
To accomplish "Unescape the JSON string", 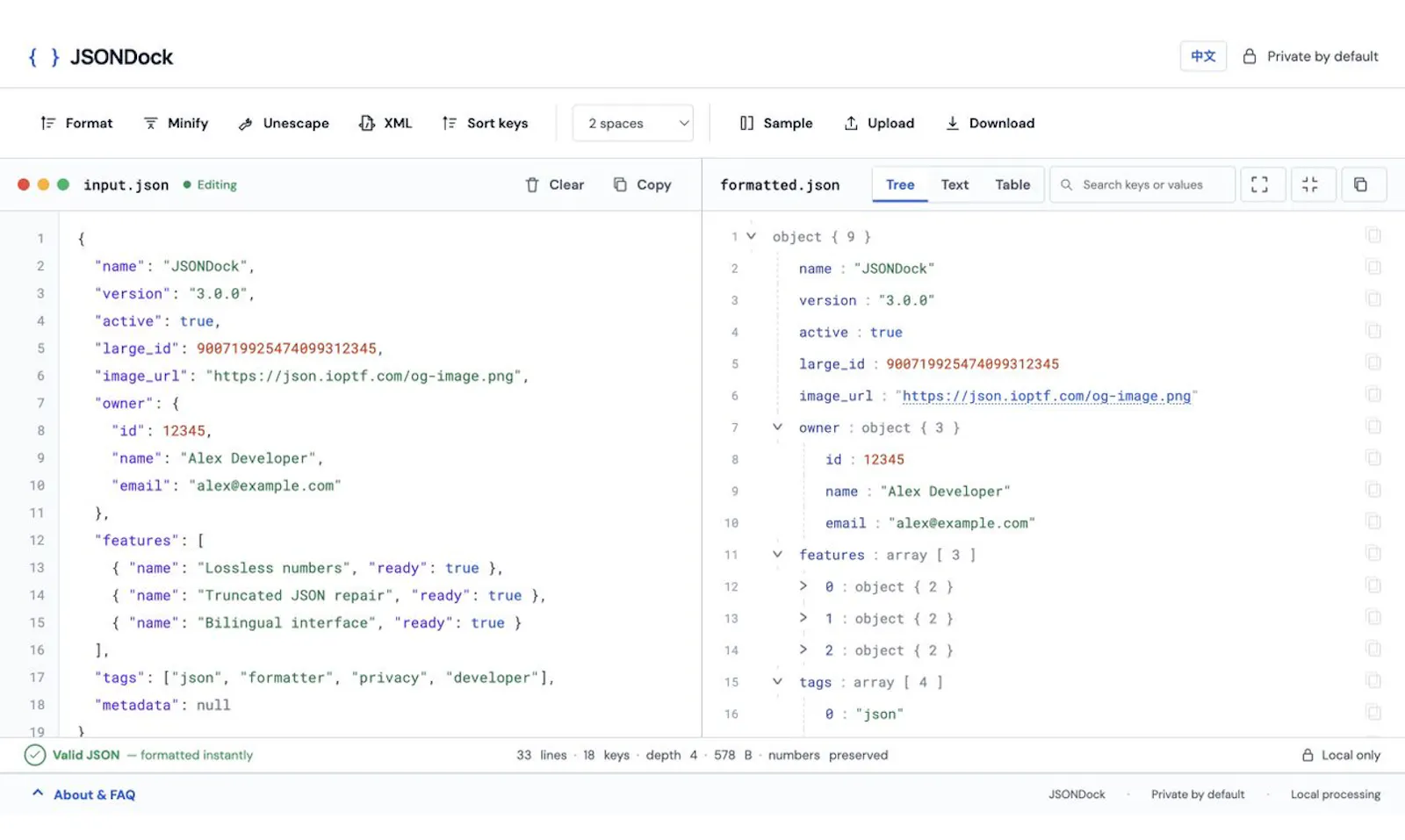I will click(284, 123).
